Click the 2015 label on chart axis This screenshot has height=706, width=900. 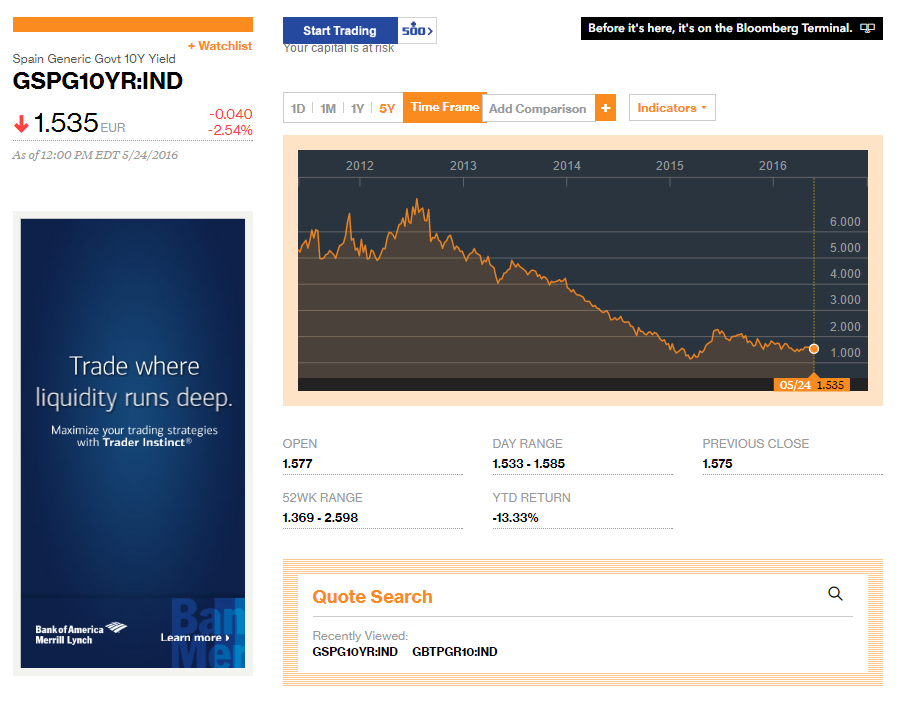tap(670, 166)
